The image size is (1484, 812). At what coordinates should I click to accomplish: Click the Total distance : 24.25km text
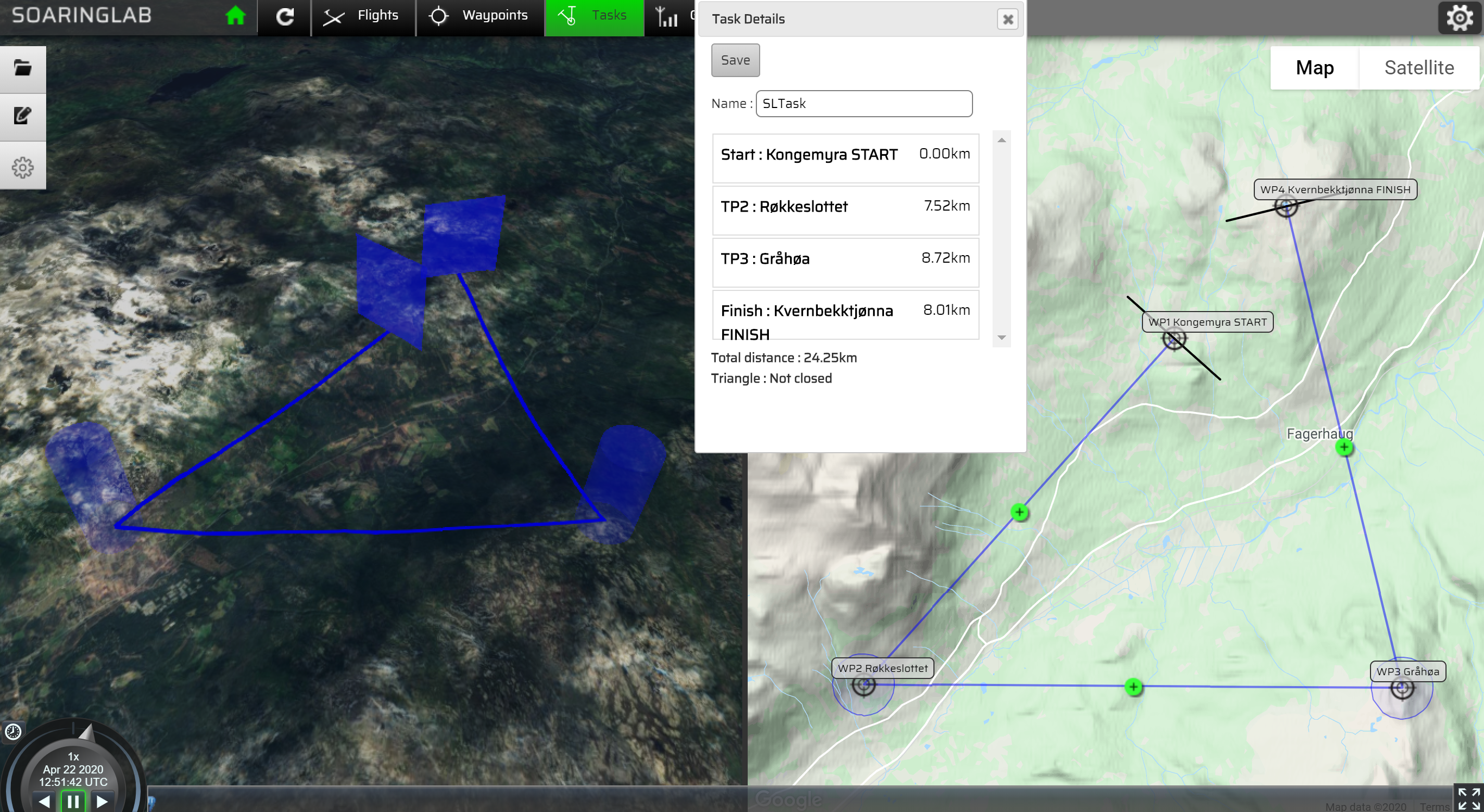784,358
